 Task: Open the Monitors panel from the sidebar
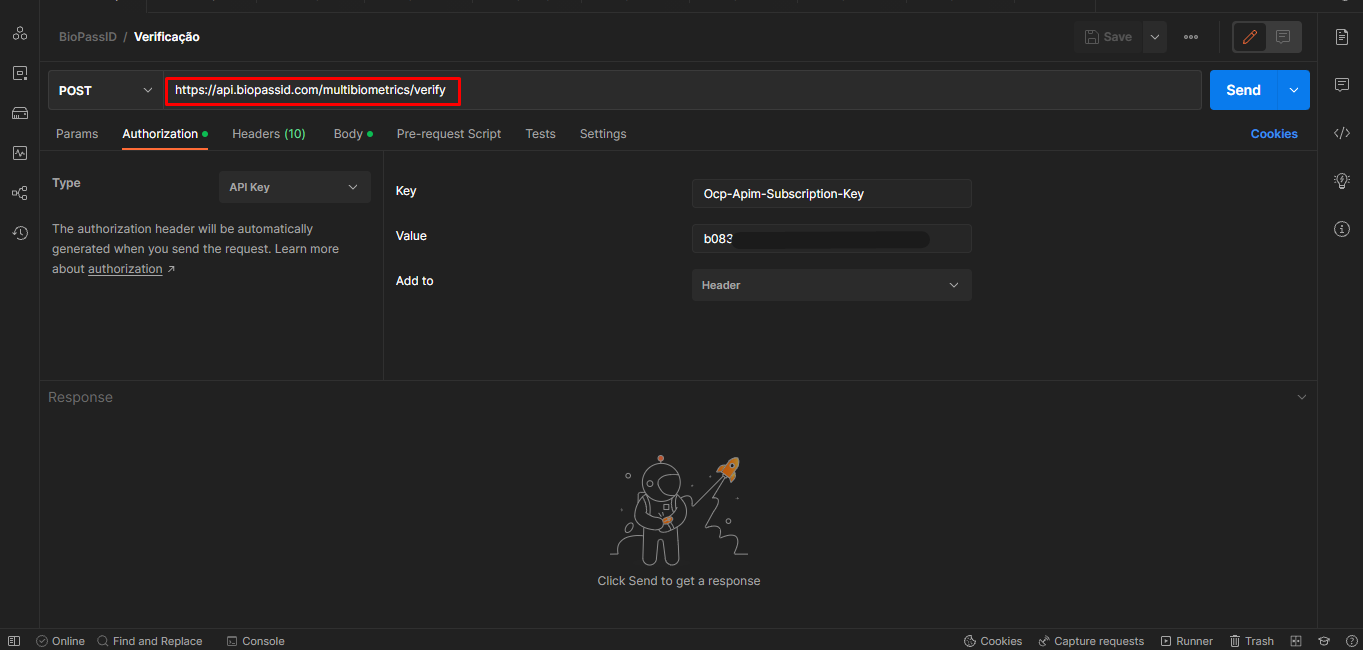(x=20, y=153)
